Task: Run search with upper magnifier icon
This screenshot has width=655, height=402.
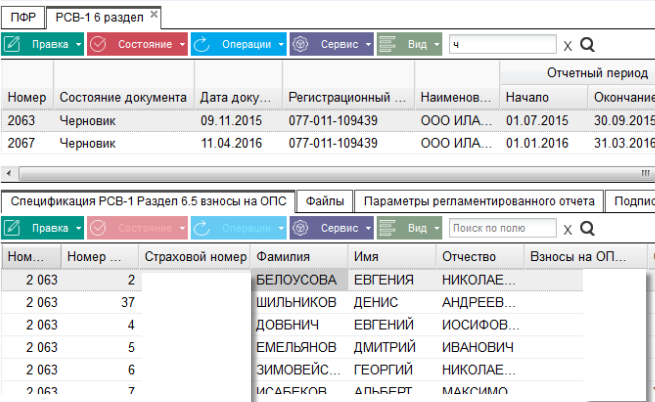Action: point(587,44)
